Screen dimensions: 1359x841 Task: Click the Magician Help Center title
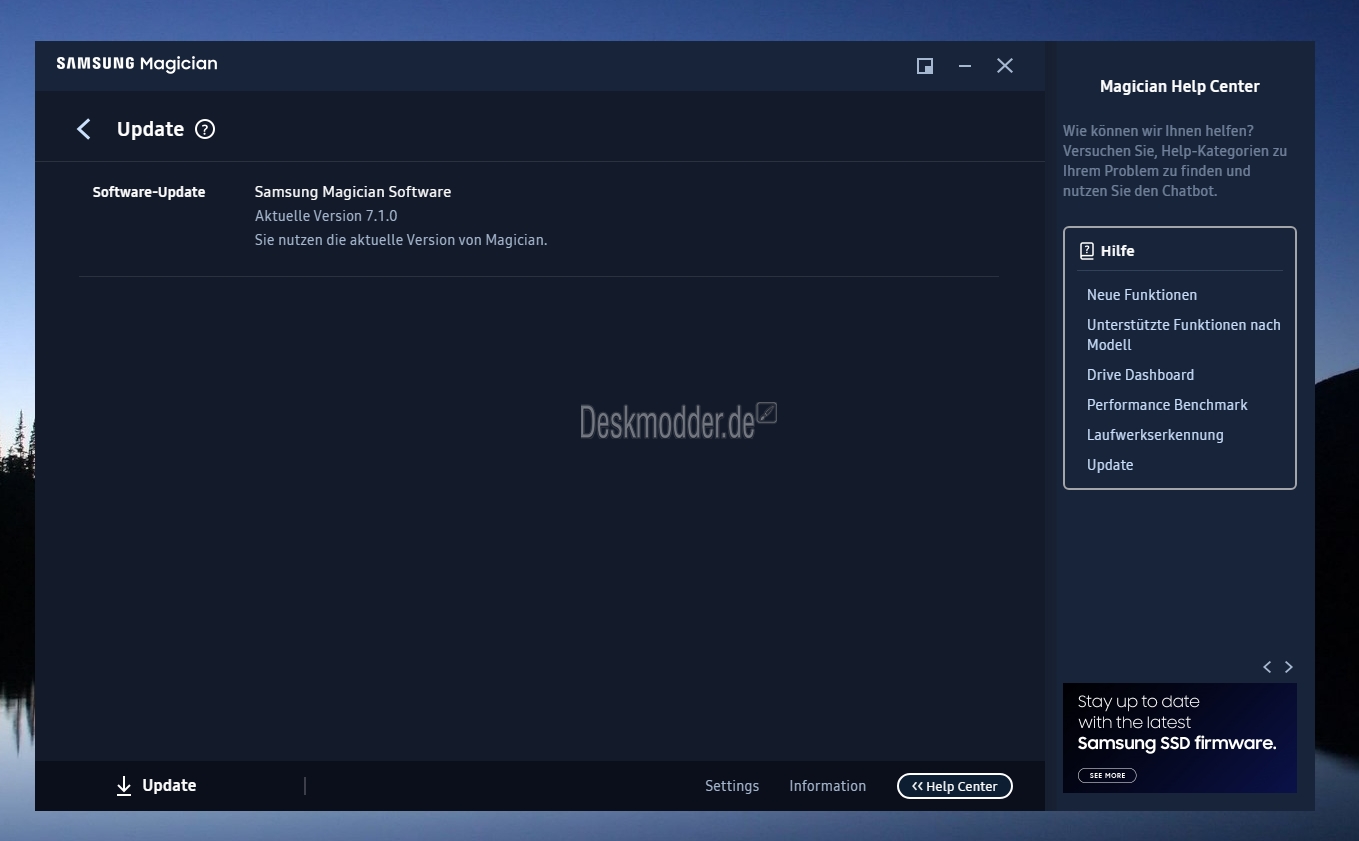(x=1180, y=86)
